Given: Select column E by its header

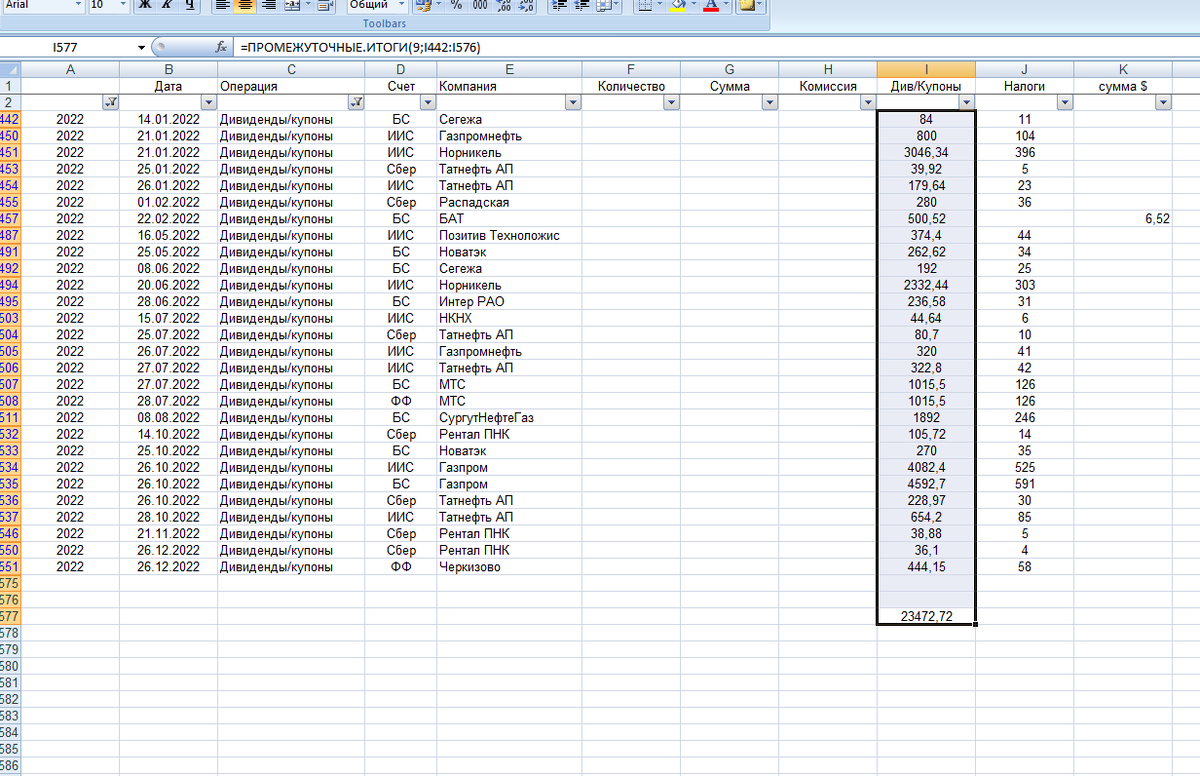Looking at the screenshot, I should pyautogui.click(x=509, y=69).
